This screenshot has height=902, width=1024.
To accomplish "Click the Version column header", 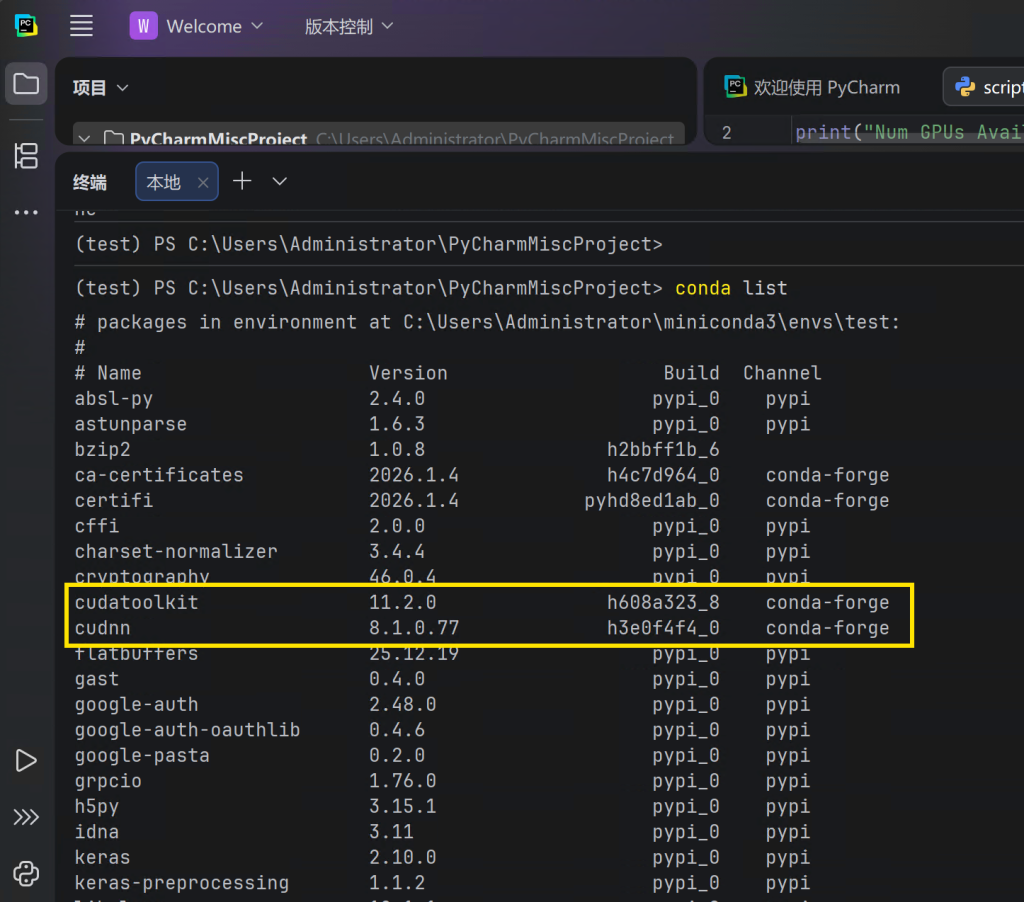I will tap(408, 373).
